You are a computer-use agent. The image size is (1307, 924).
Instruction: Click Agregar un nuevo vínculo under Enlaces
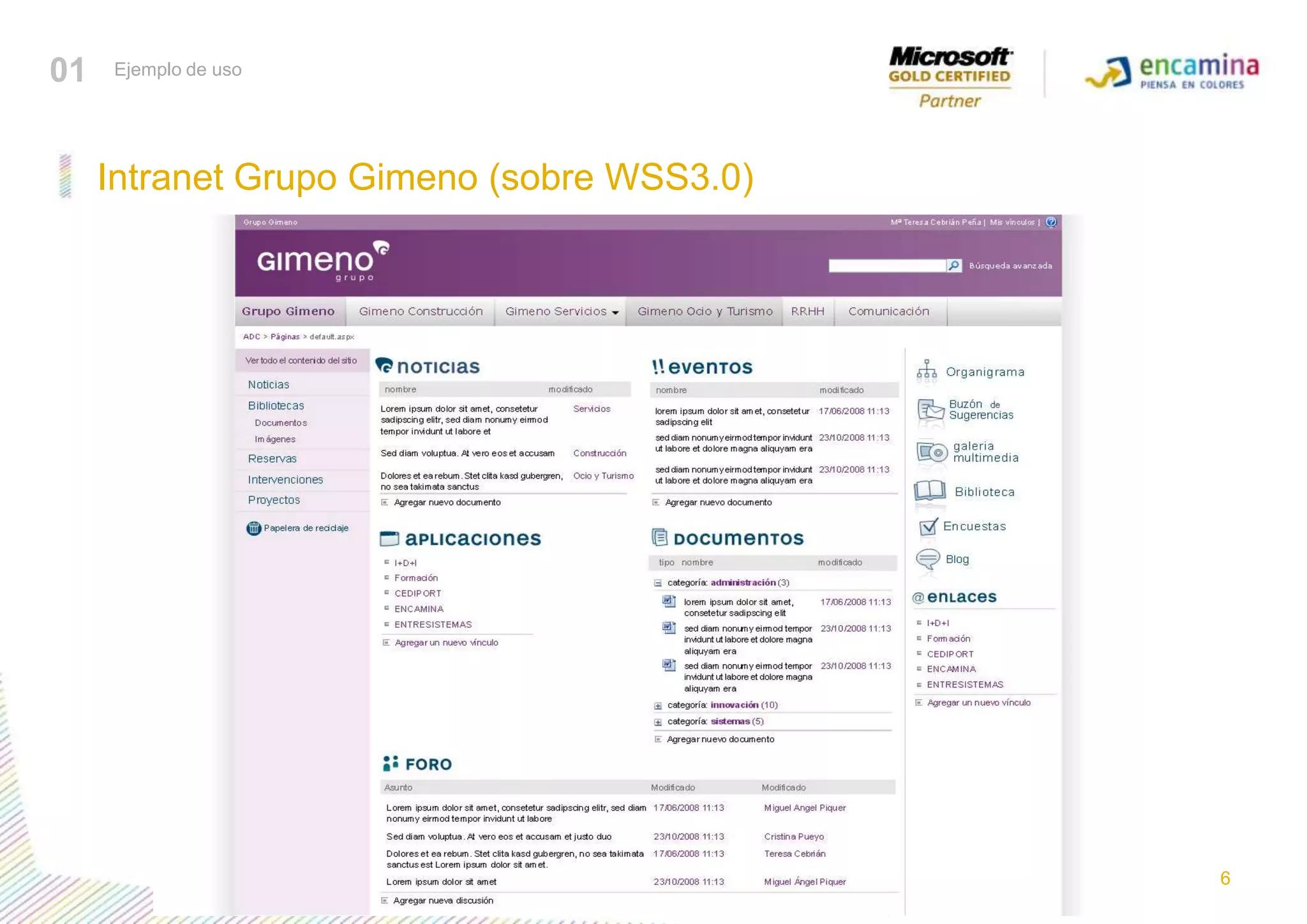tap(979, 703)
